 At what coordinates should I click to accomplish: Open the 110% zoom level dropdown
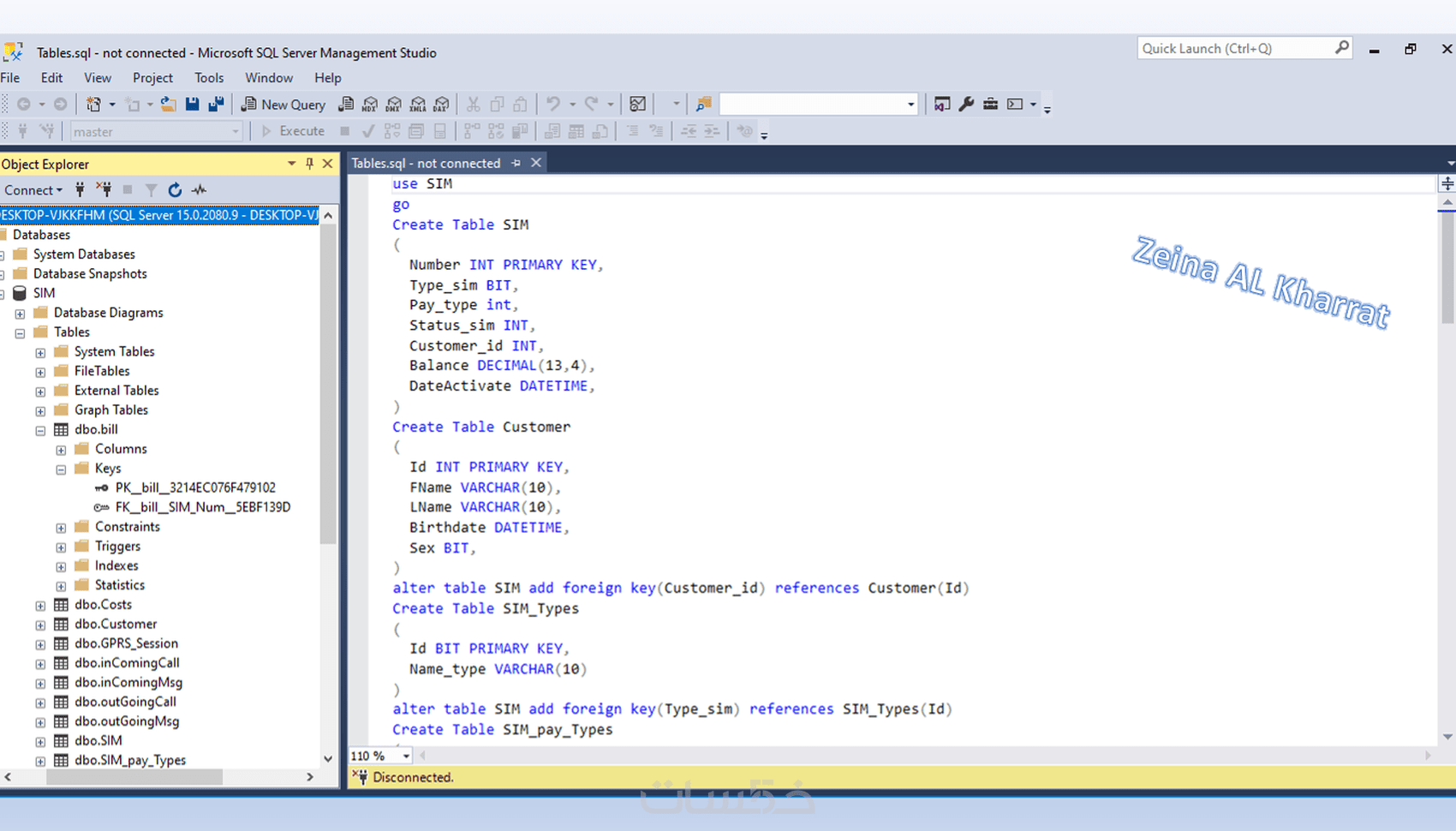point(404,756)
